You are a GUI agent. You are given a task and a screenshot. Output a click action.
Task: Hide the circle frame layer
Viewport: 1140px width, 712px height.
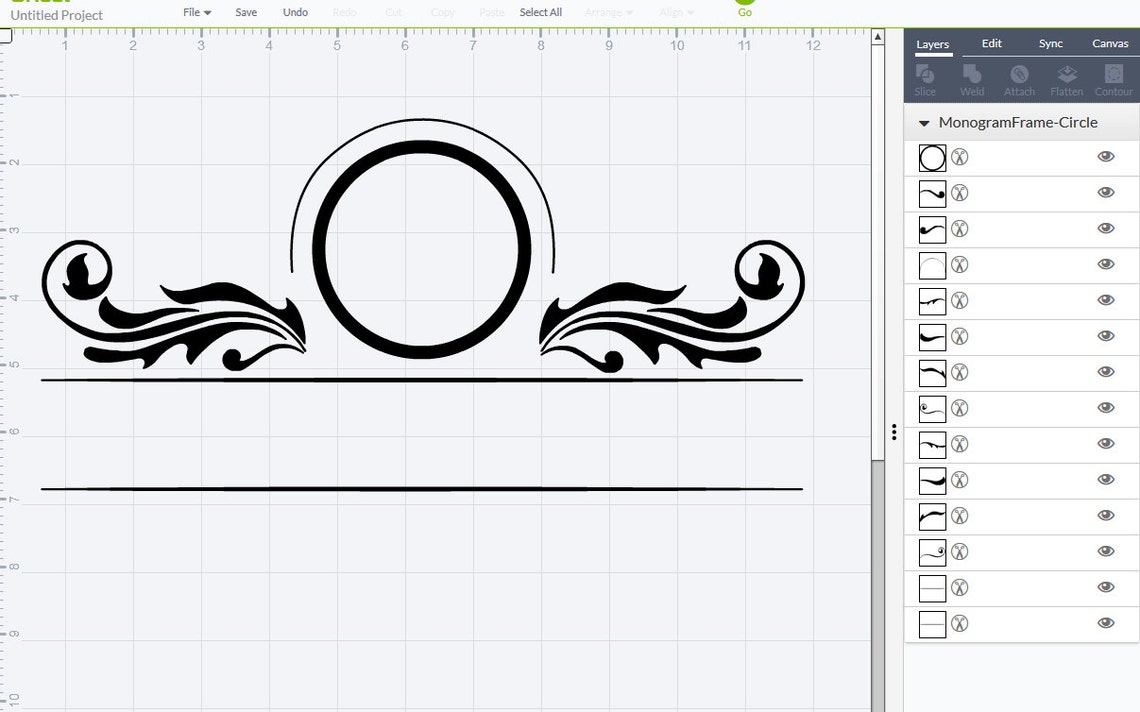point(1106,157)
